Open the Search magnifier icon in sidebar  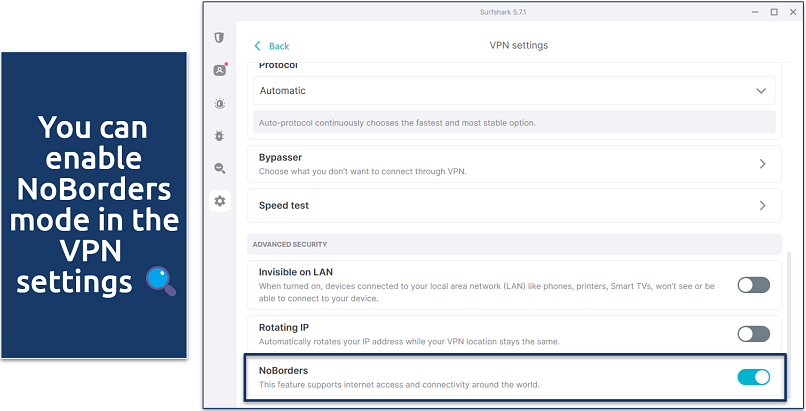click(219, 168)
